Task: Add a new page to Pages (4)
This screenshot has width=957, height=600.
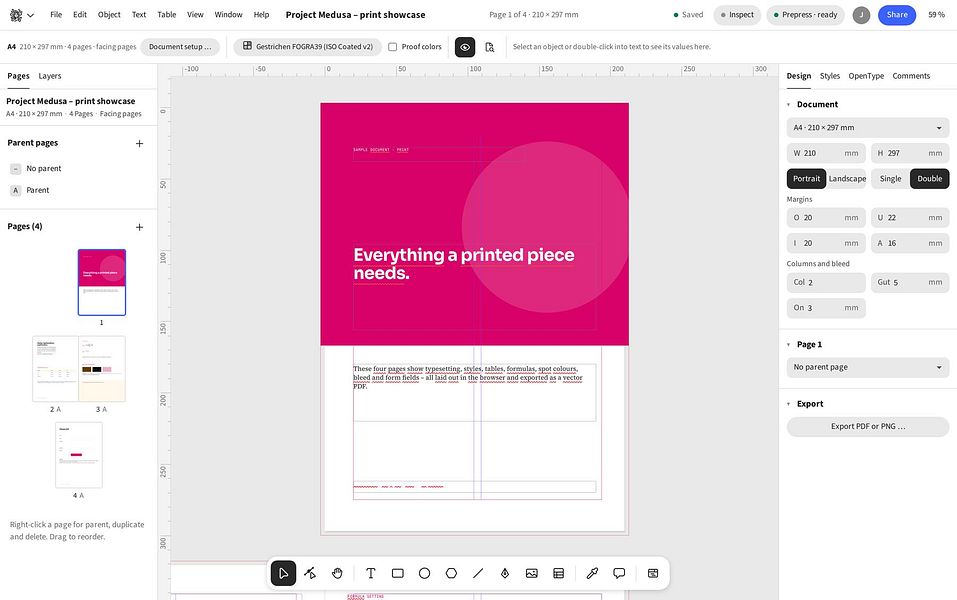Action: [x=139, y=227]
